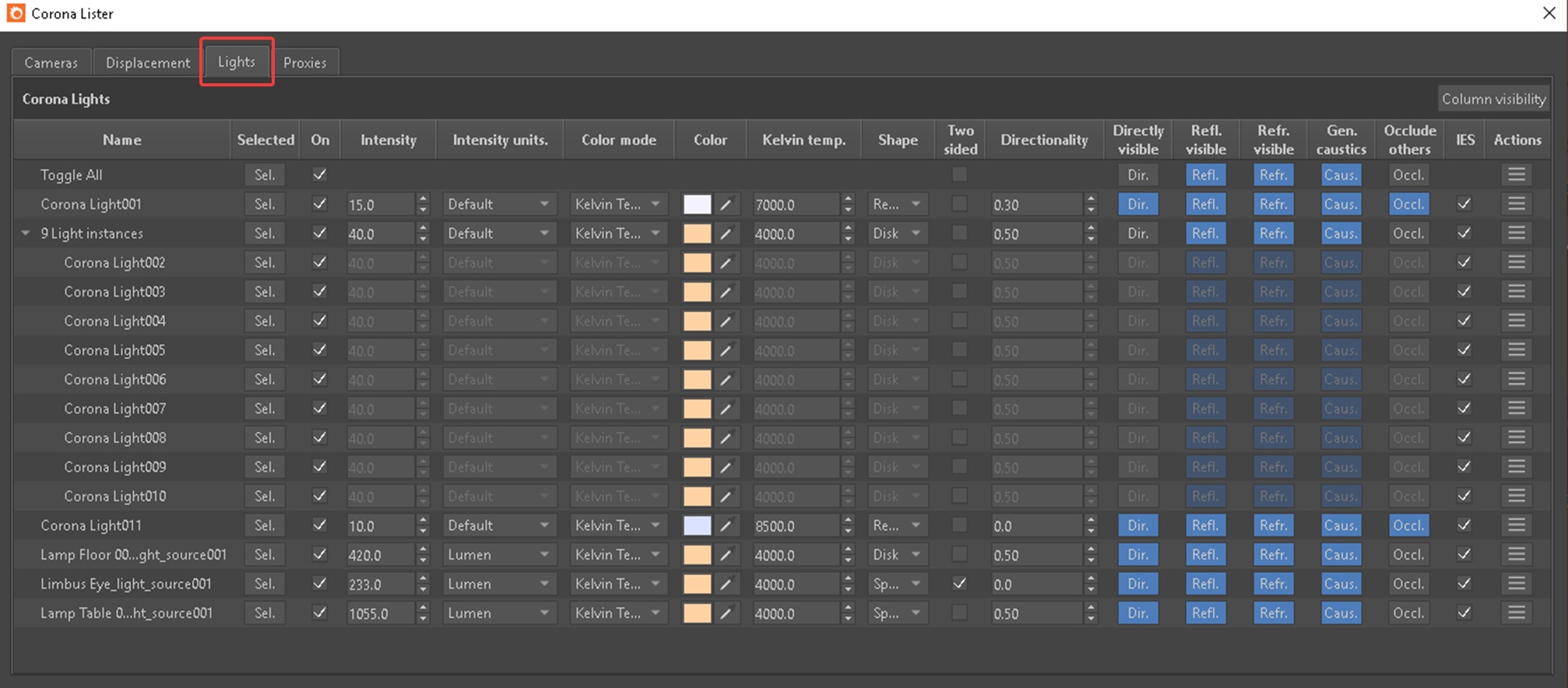Click color picker pencil for 9 Light instances

tap(726, 233)
